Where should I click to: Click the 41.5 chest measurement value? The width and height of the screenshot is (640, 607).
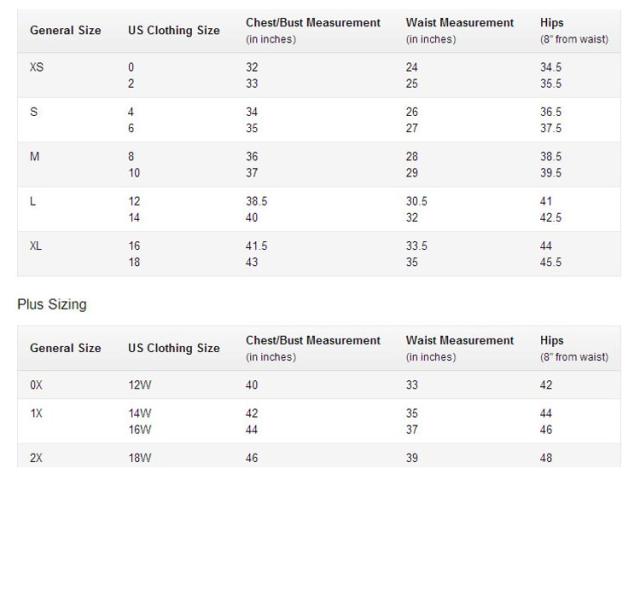(x=257, y=246)
